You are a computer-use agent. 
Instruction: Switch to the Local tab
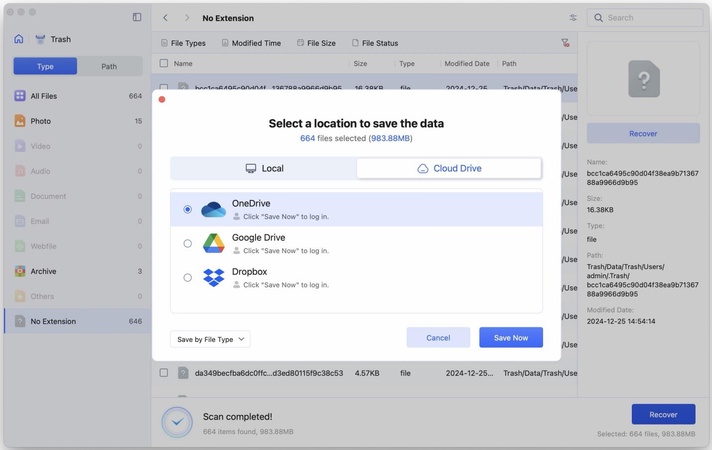264,168
